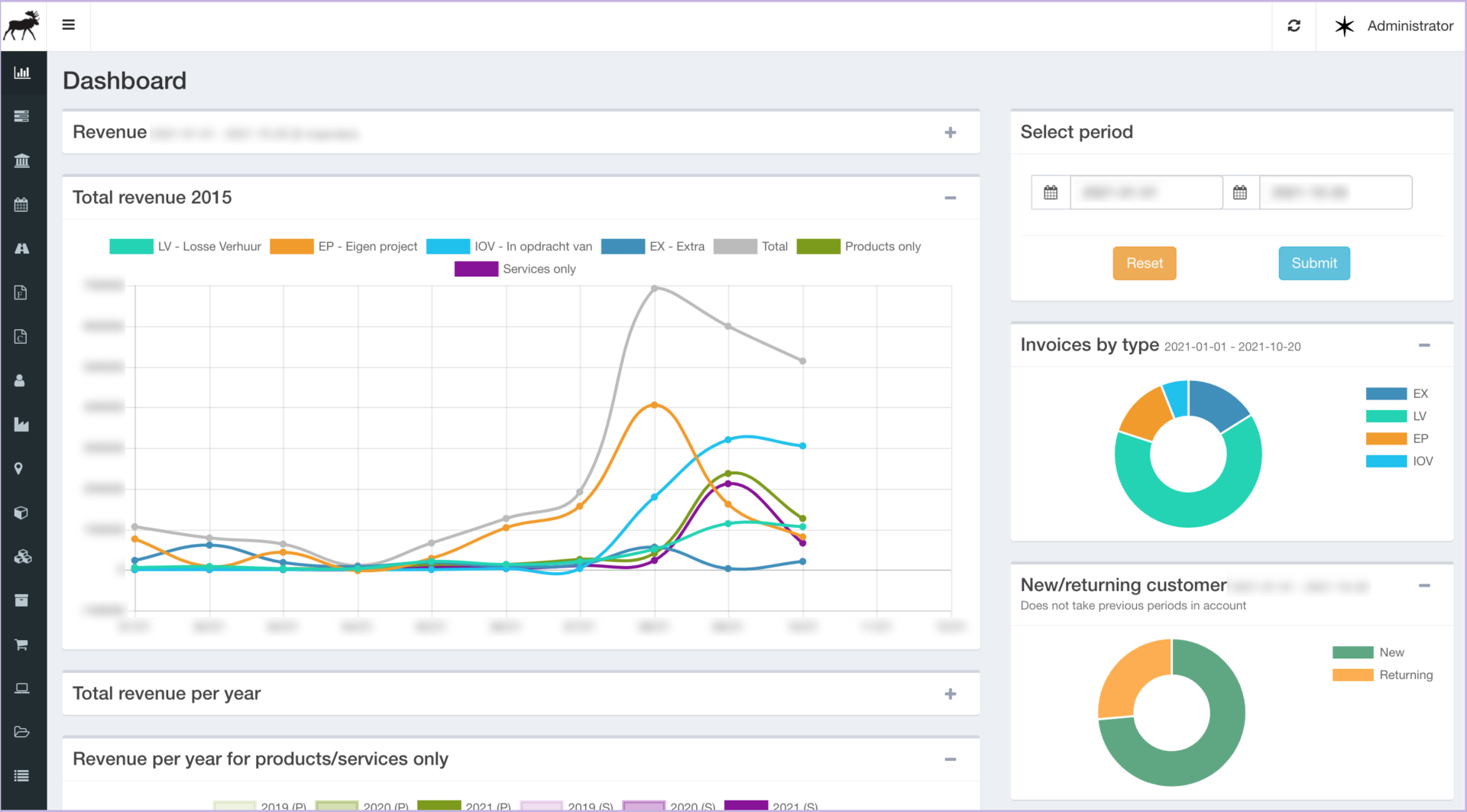The width and height of the screenshot is (1467, 812).
Task: Click the hamburger menu icon
Action: click(x=69, y=25)
